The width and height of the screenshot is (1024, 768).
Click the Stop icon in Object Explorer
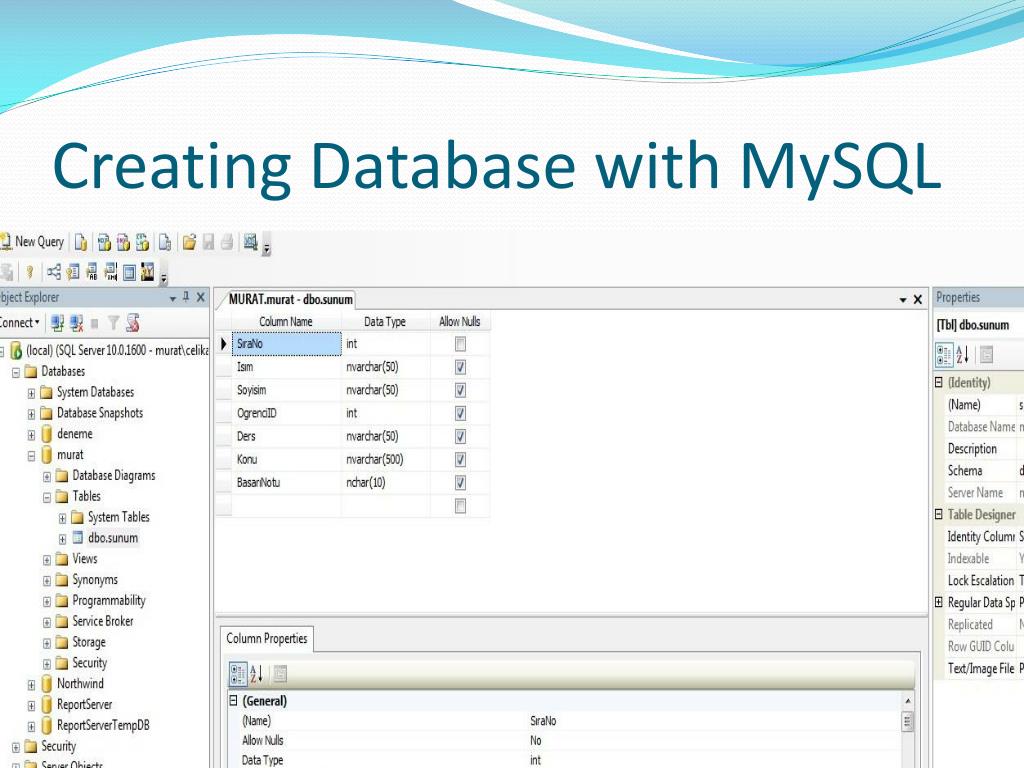tap(95, 323)
